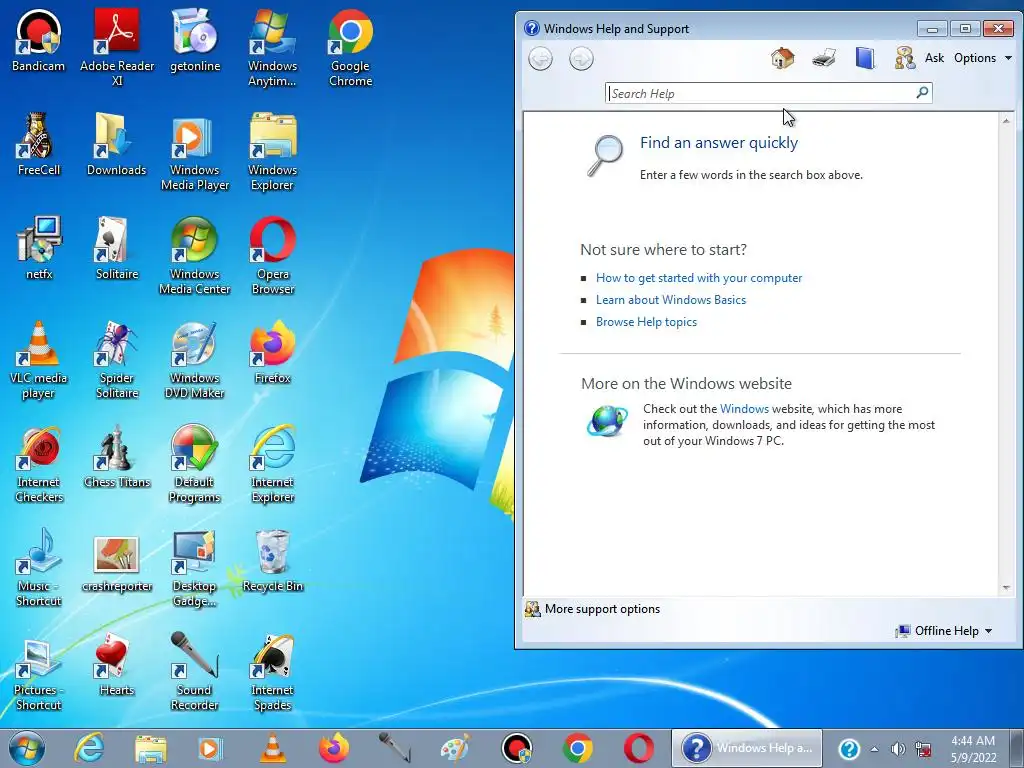Open the Help and Support home icon
This screenshot has width=1024, height=768.
pos(782,58)
